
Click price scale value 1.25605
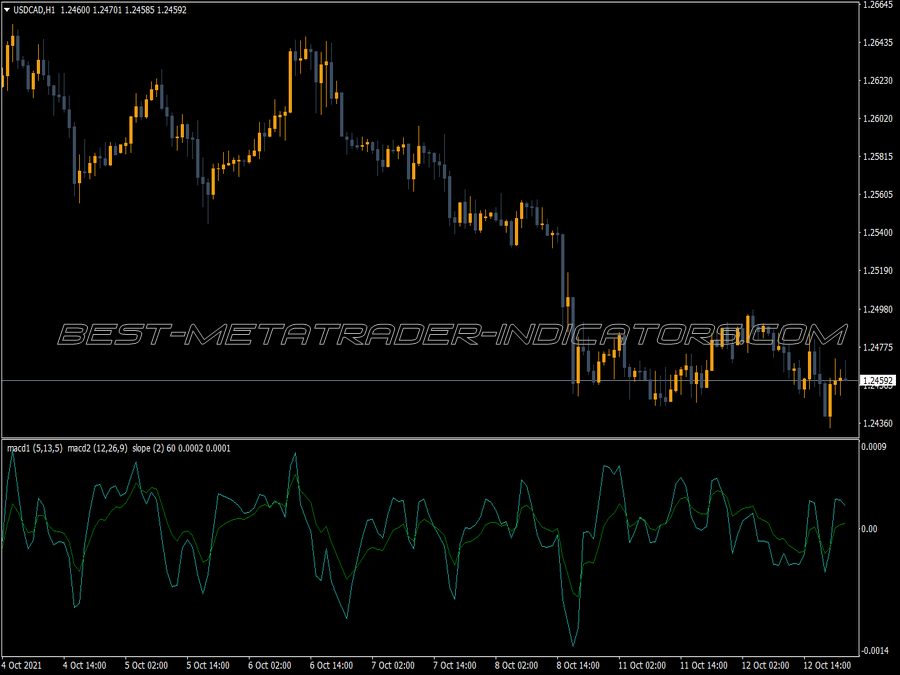click(x=878, y=195)
